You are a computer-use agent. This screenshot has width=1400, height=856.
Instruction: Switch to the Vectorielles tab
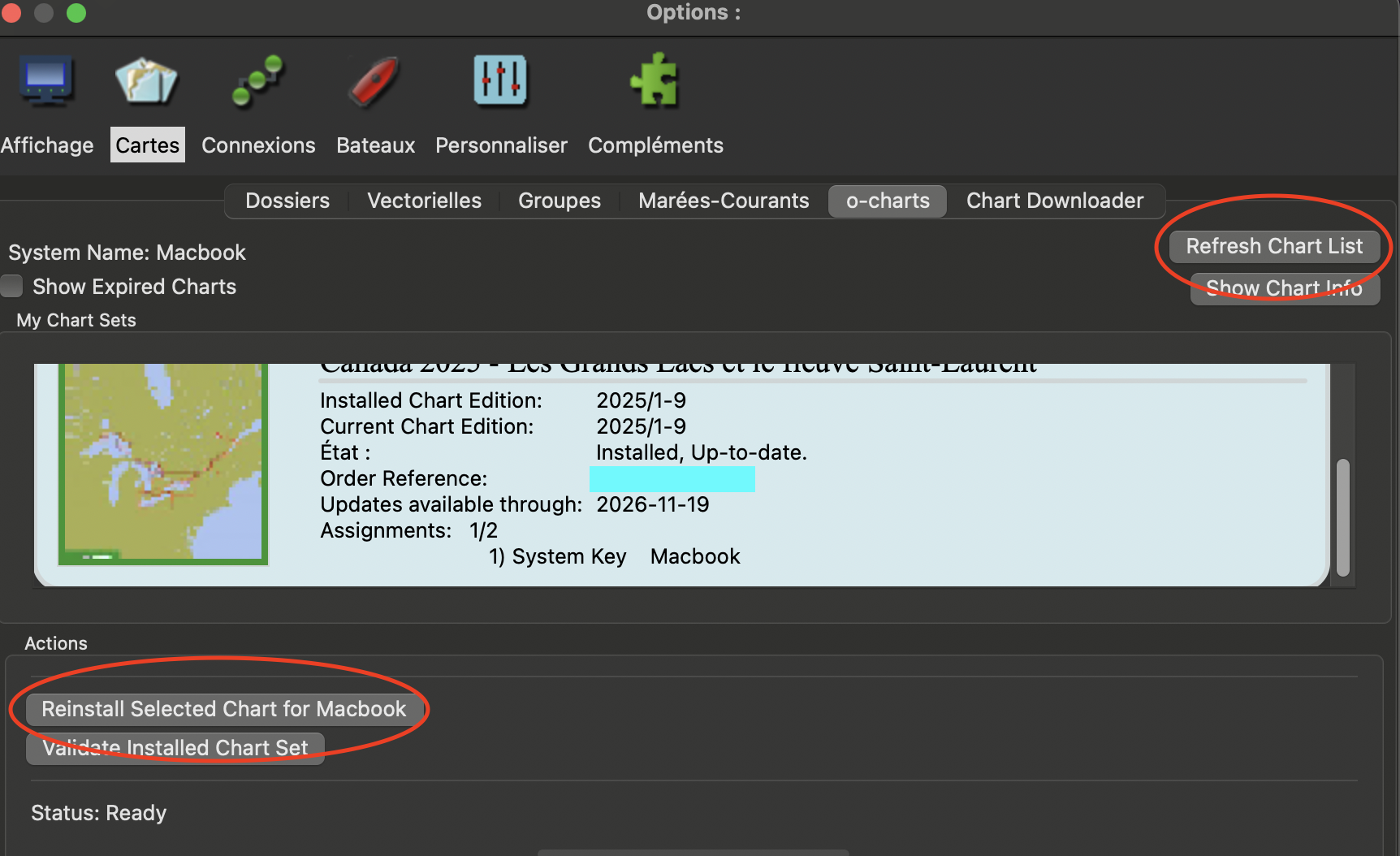tap(424, 201)
